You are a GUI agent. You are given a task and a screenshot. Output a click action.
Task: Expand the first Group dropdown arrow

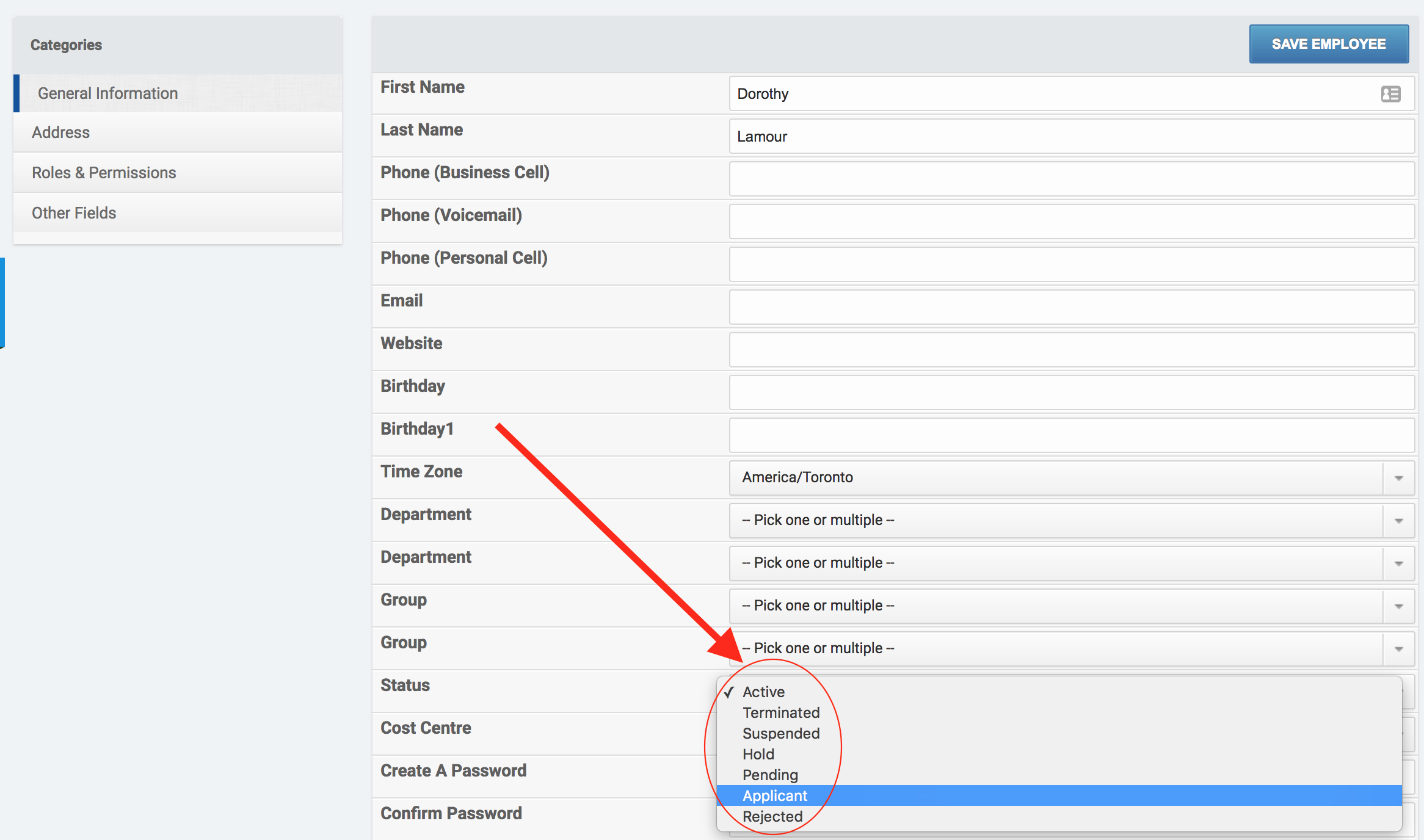(1398, 606)
